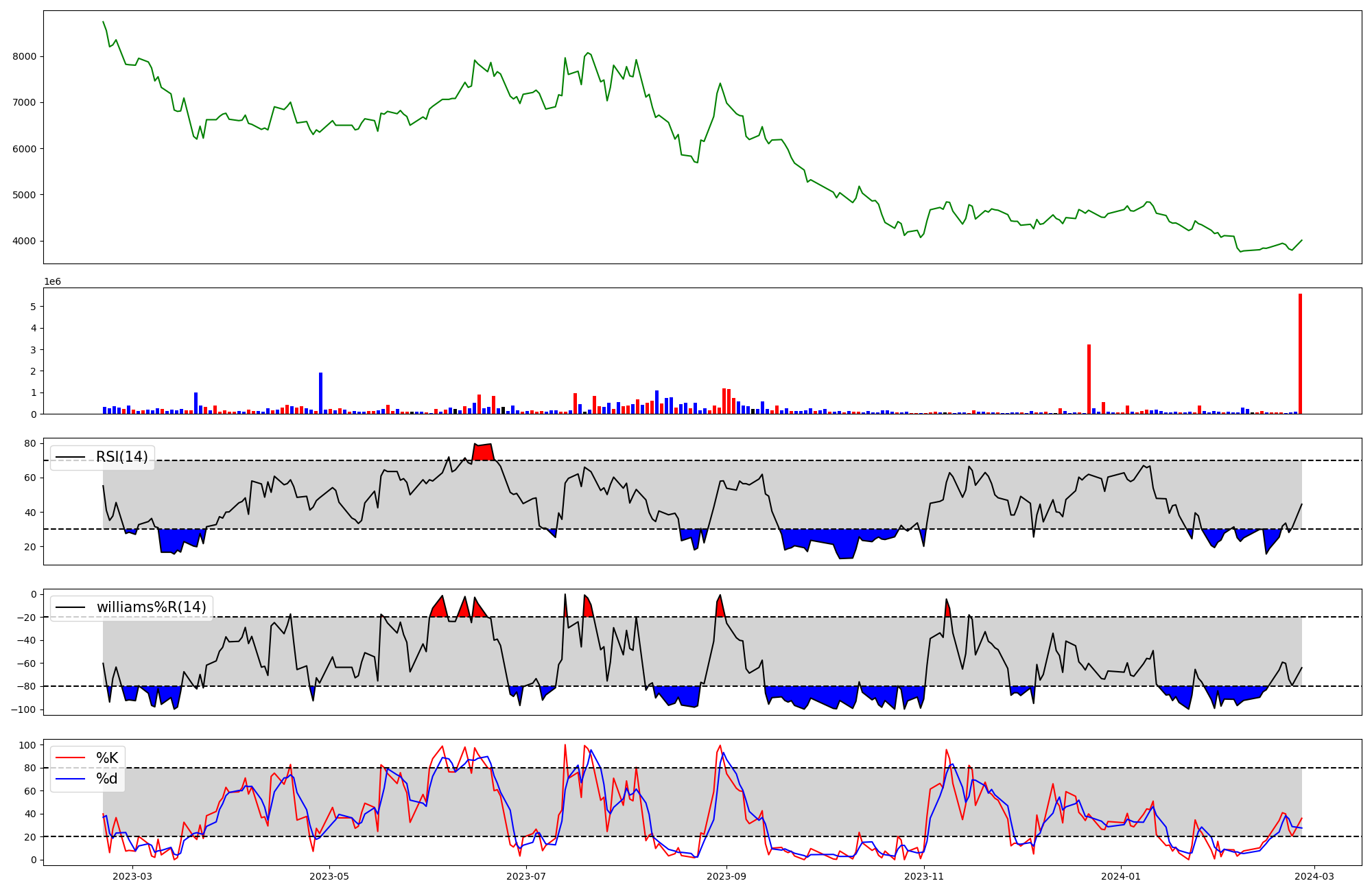Click the williams%R(14) legend label
The image size is (1372, 892).
click(x=151, y=607)
